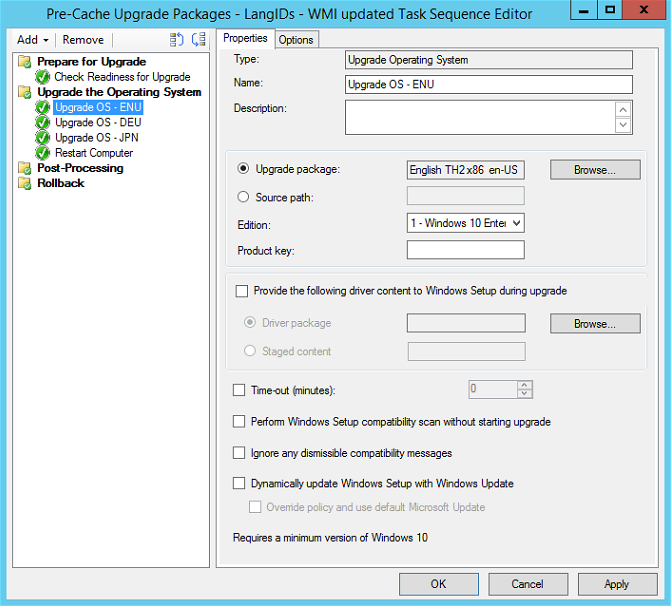671x606 pixels.
Task: Click green check icon beside Upgrade OS - DEU
Action: (42, 123)
